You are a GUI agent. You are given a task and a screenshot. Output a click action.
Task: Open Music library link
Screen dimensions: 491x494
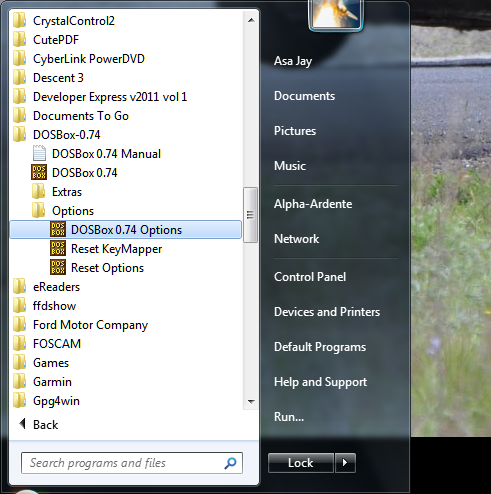[x=290, y=166]
